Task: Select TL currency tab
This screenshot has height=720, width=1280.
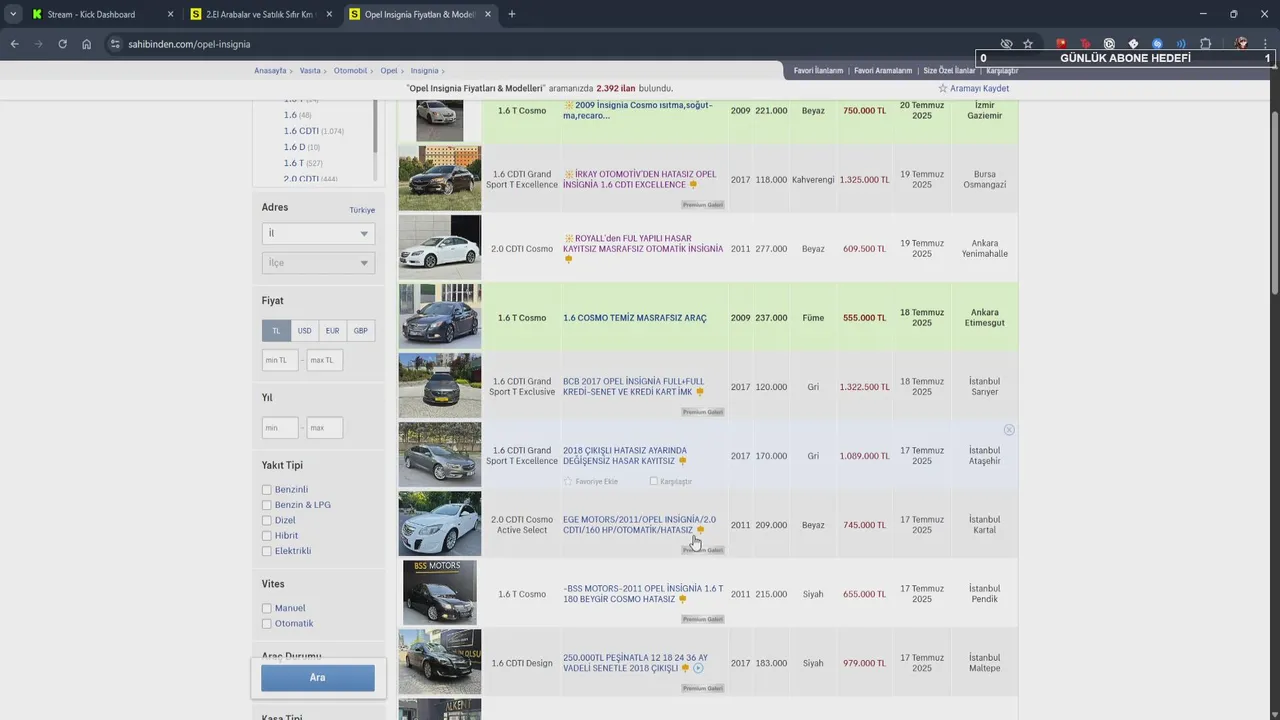Action: (276, 331)
